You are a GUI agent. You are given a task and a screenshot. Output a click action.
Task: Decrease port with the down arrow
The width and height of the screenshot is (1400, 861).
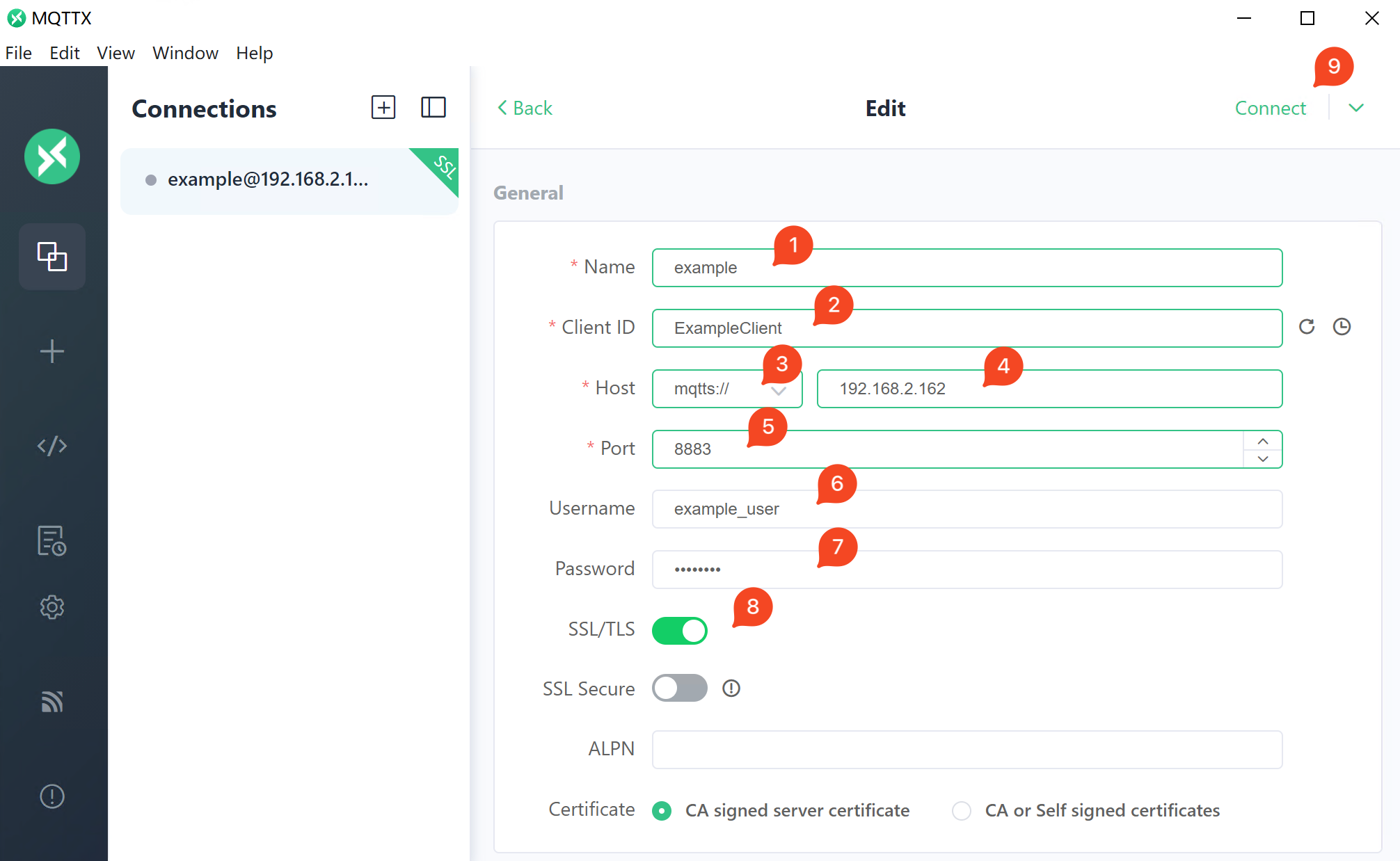1263,458
